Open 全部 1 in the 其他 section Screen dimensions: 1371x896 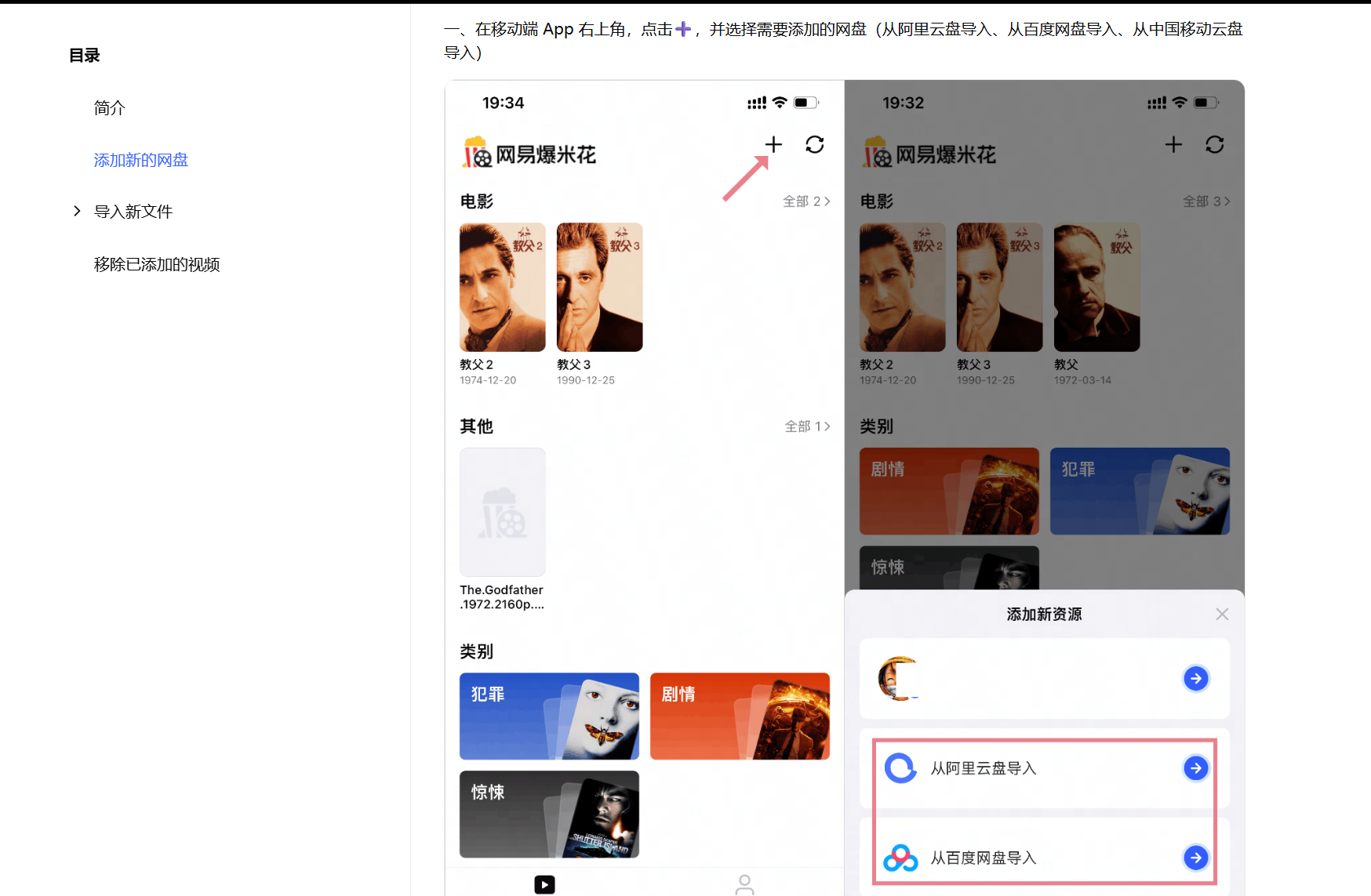tap(808, 426)
